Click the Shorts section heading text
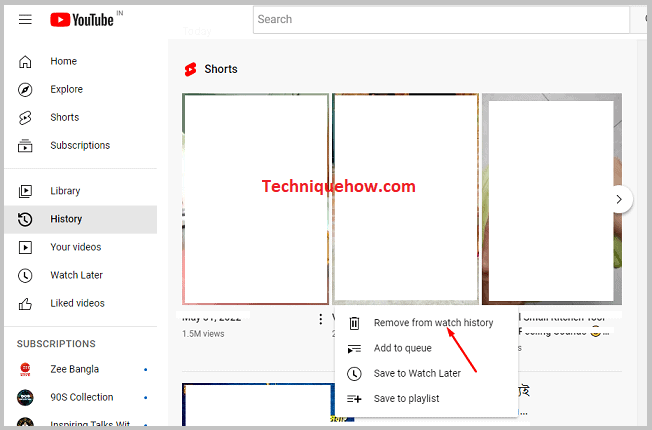The image size is (652, 430). tap(221, 69)
